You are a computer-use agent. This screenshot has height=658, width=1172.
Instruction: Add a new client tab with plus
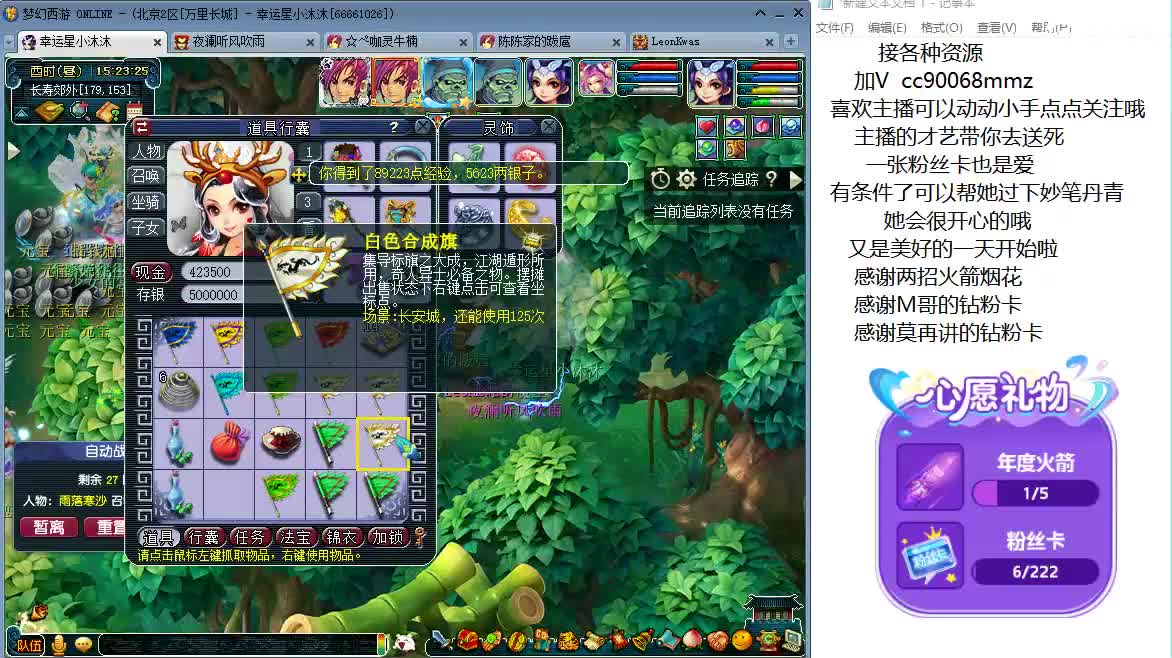coord(791,42)
